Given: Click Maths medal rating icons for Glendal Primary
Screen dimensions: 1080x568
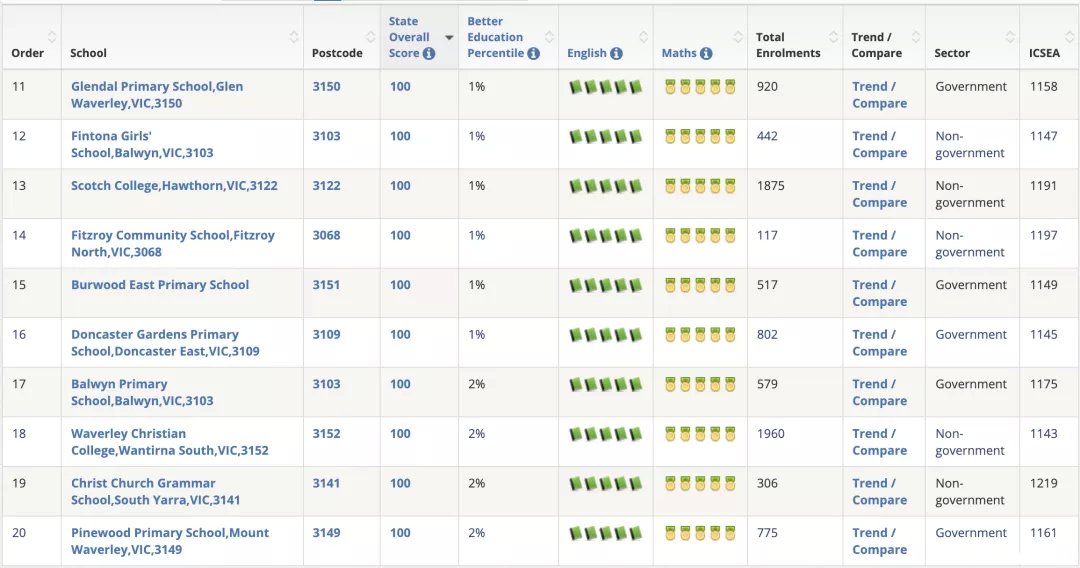Looking at the screenshot, I should point(700,87).
